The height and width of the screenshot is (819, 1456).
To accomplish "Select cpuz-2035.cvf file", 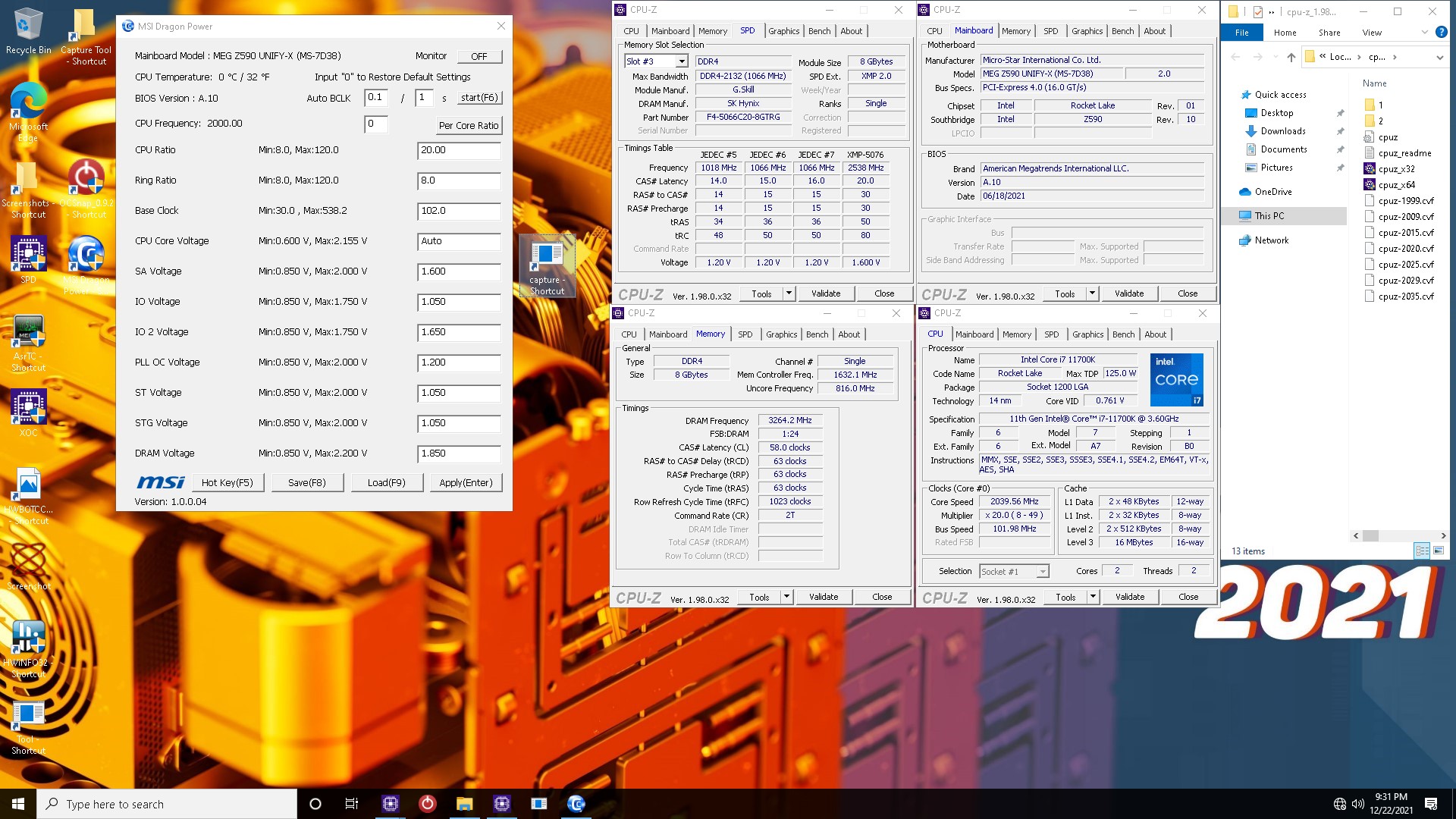I will [1406, 297].
